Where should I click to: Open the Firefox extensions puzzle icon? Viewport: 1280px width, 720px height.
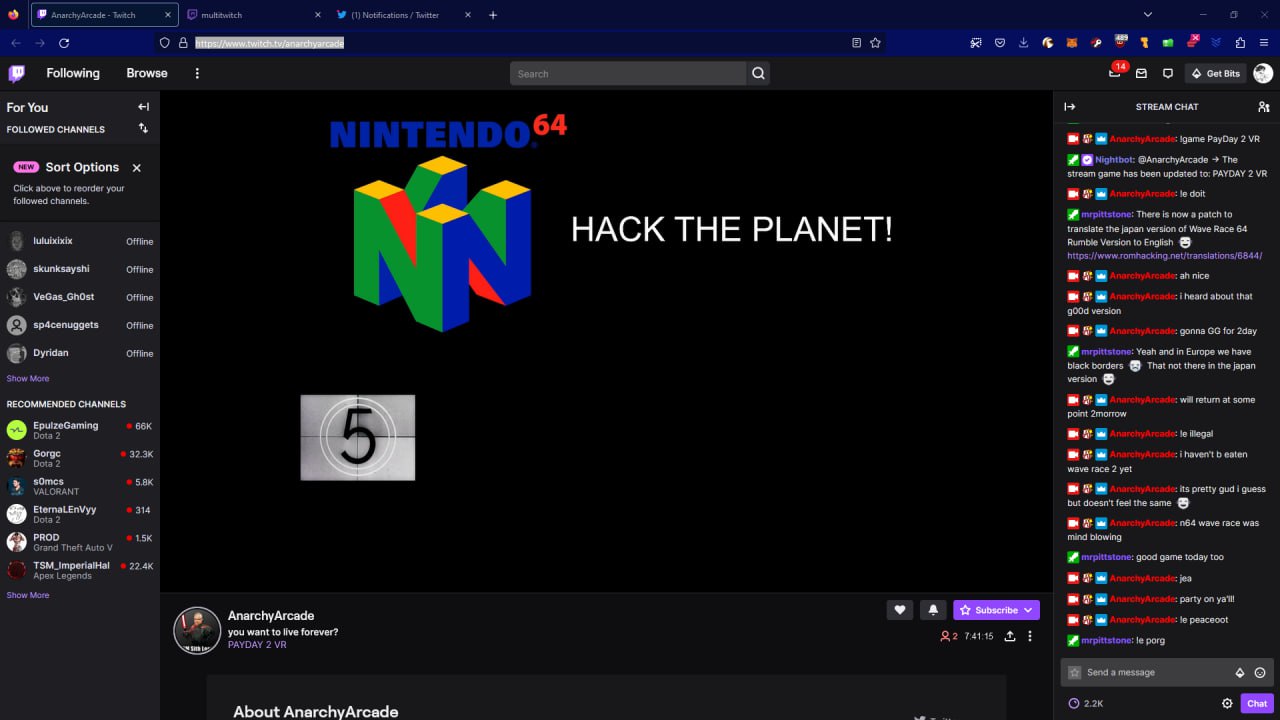pos(1240,43)
